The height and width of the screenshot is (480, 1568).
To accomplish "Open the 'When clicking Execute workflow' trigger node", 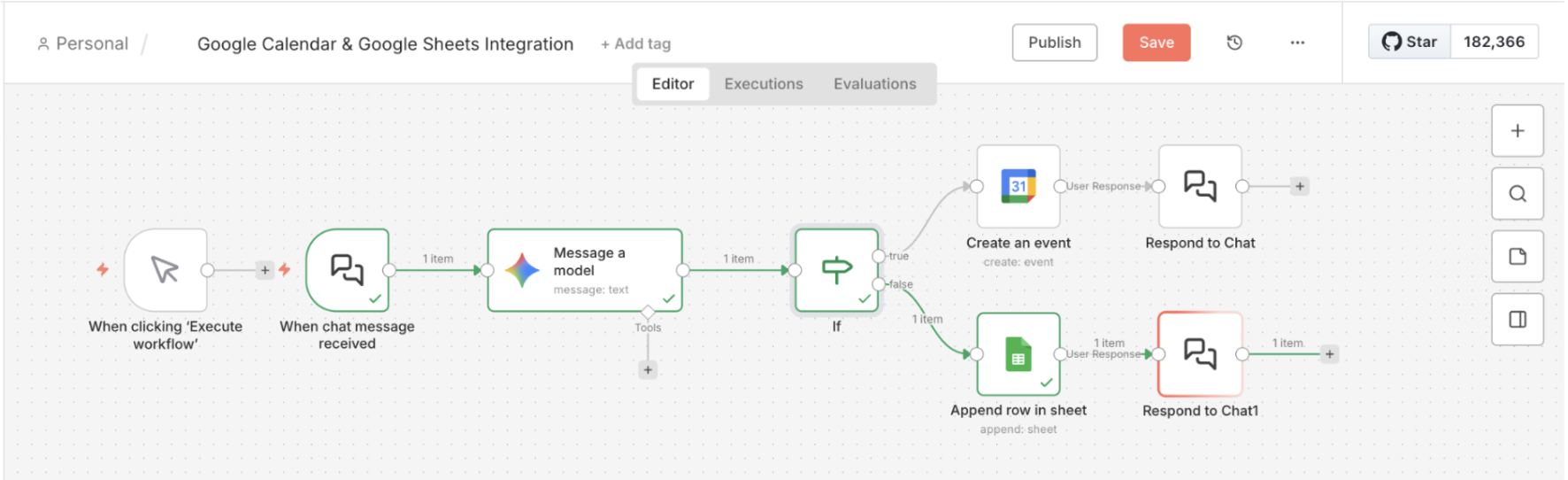I will tap(165, 270).
